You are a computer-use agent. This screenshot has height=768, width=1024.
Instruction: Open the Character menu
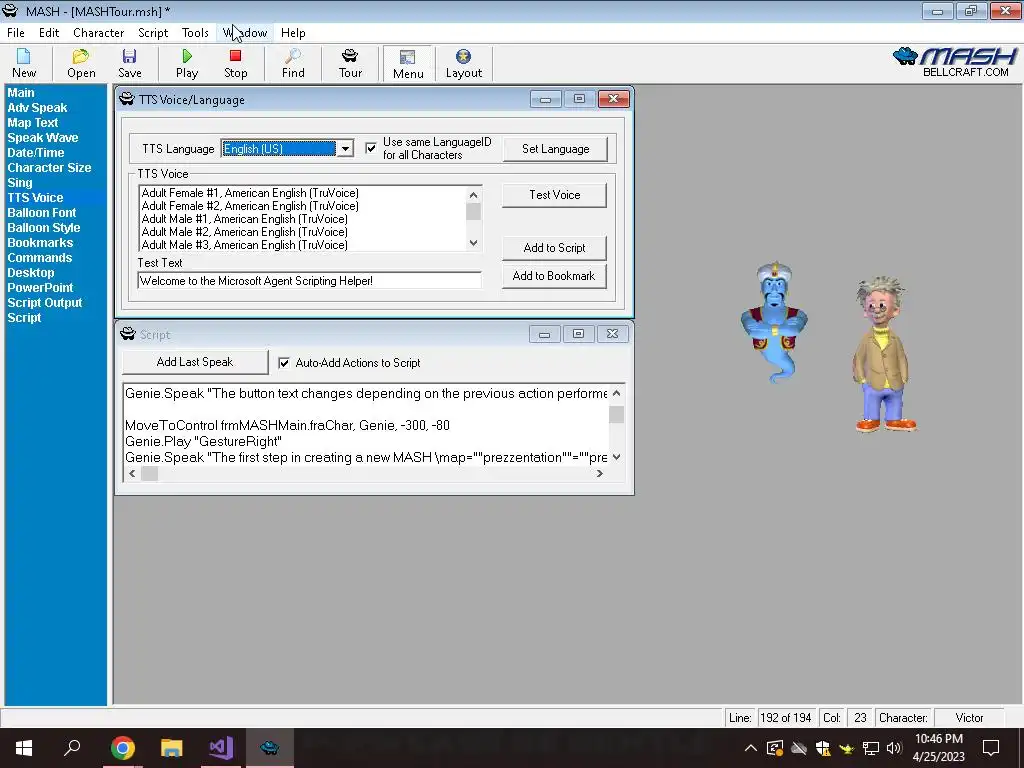click(99, 33)
